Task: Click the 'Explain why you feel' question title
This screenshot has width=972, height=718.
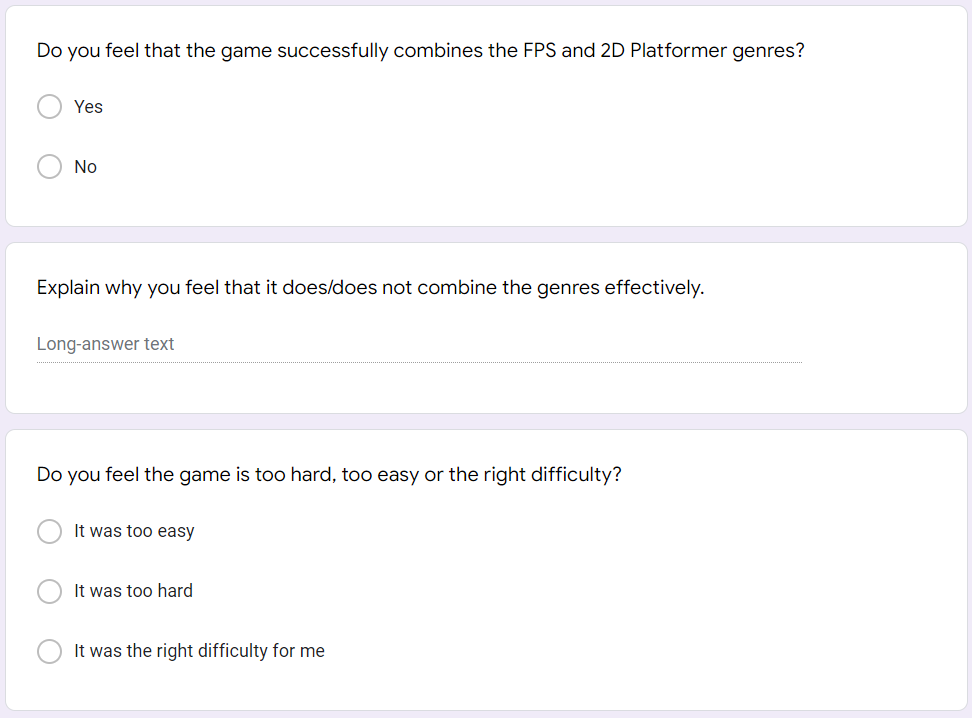Action: tap(370, 288)
